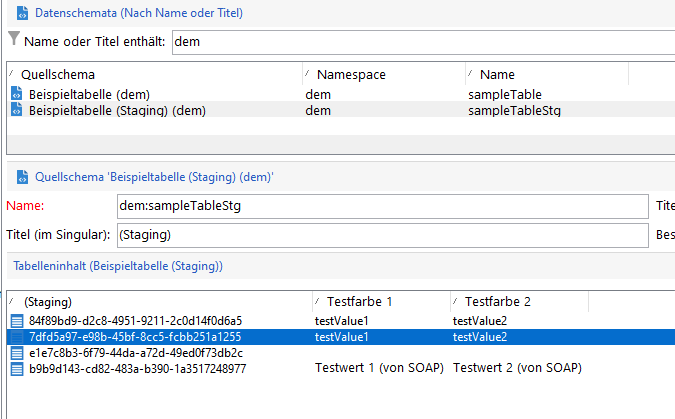Click the Quellschema details header icon

[x=19, y=177]
